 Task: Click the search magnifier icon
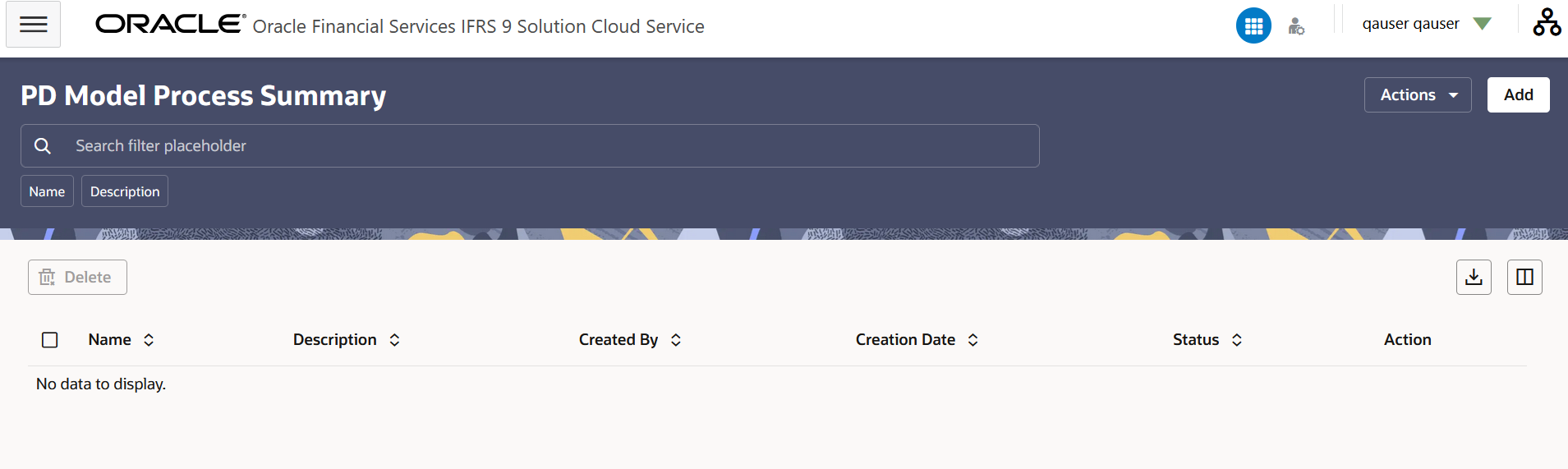(43, 145)
